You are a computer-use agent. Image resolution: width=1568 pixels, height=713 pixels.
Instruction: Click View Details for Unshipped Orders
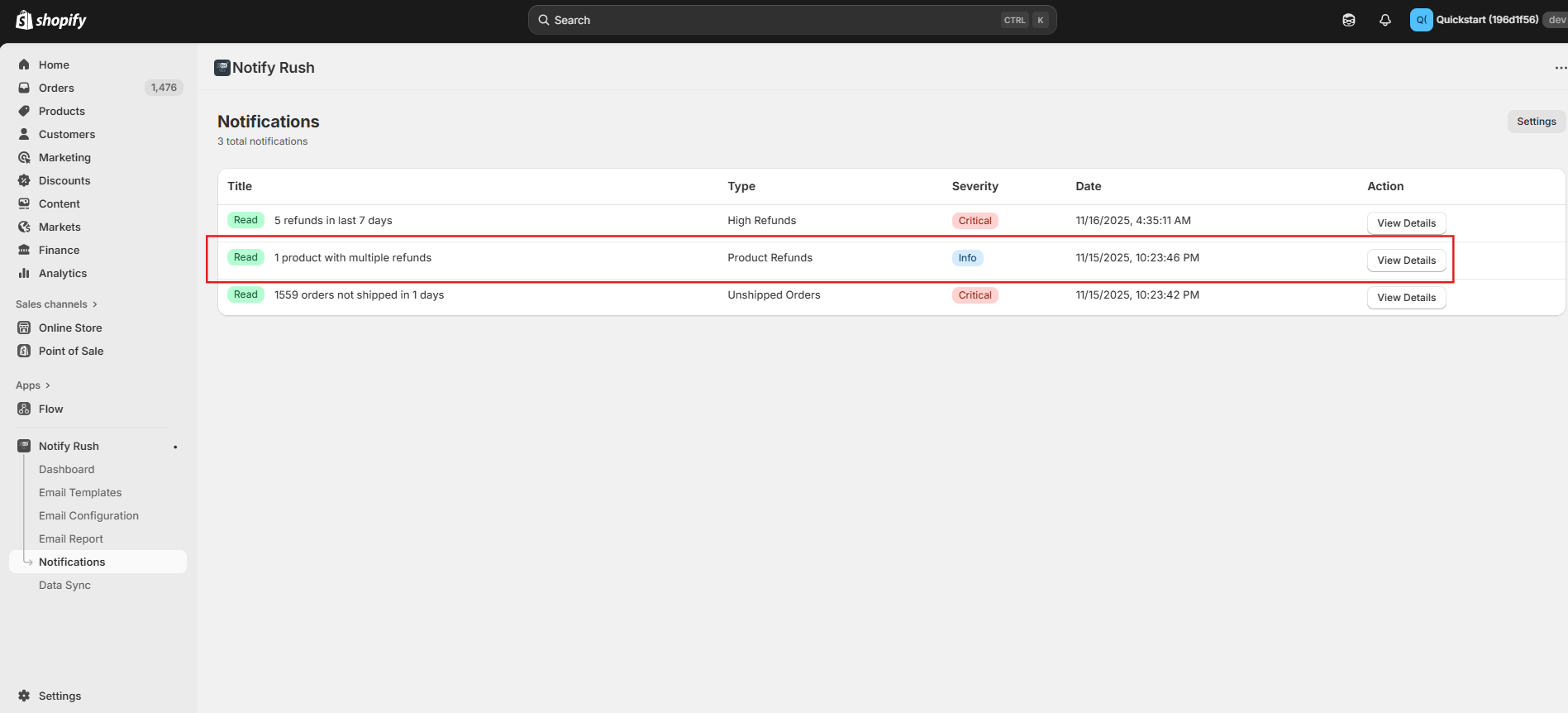pyautogui.click(x=1406, y=298)
